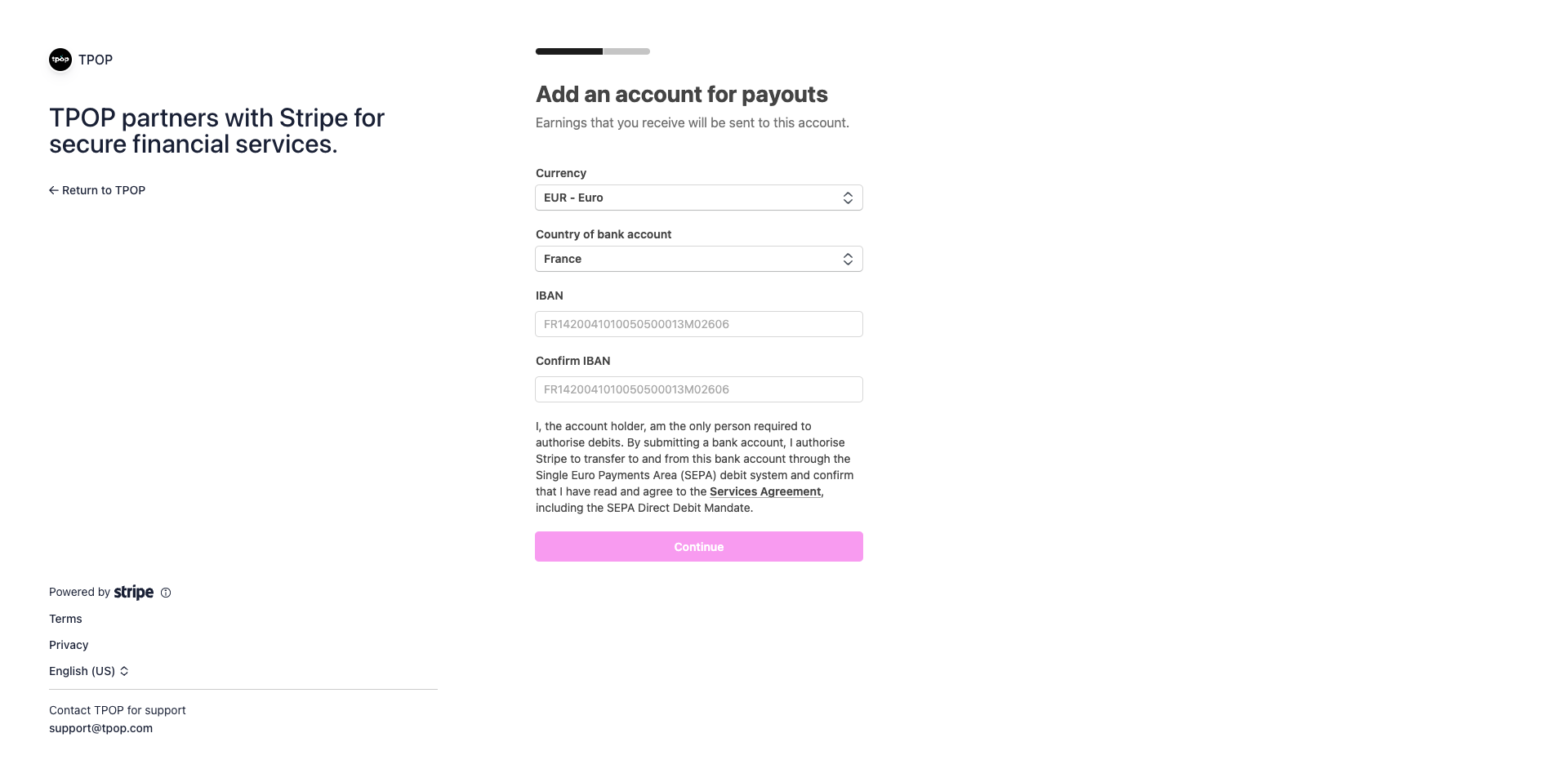The height and width of the screenshot is (782, 1568).
Task: Open the English (US) language selector
Action: [82, 671]
